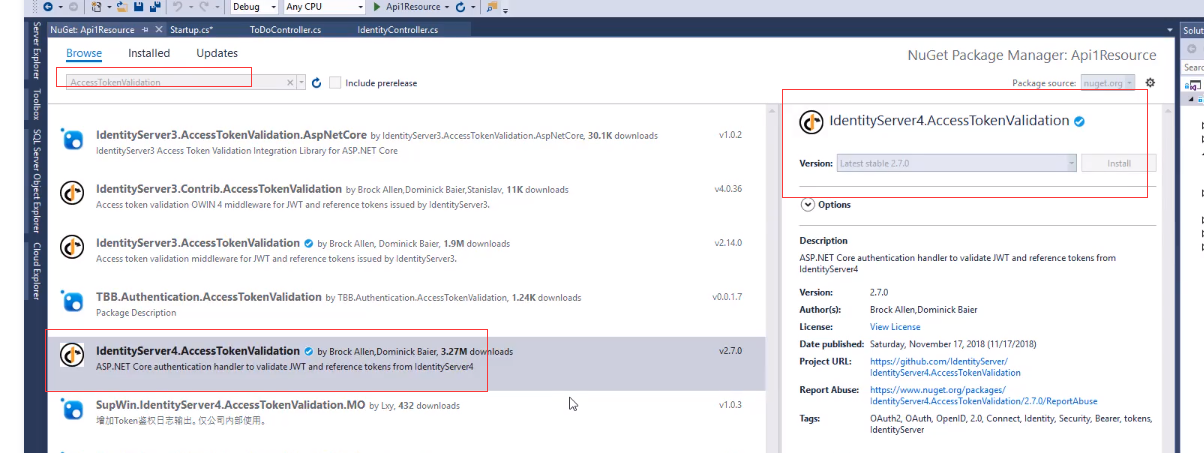
Task: Open the Startup.cs* document tab
Action: 191,30
